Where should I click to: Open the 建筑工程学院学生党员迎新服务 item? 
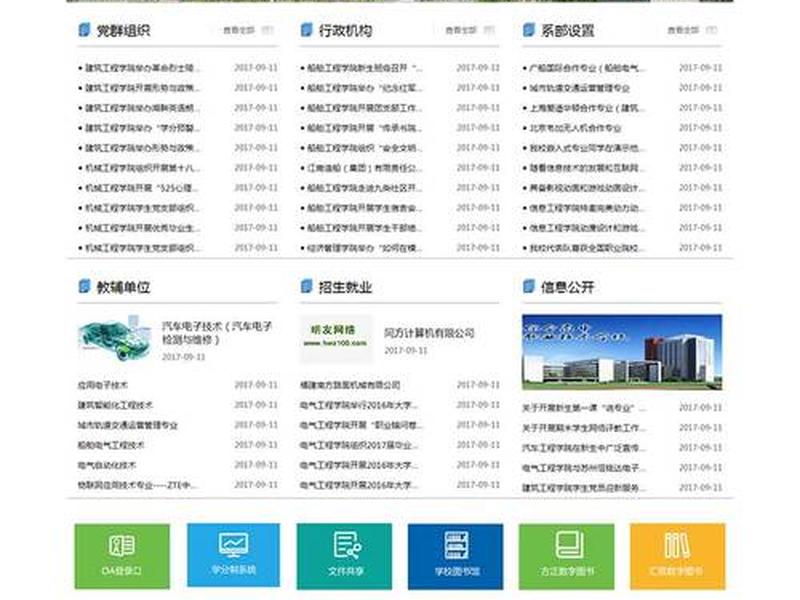click(x=584, y=488)
